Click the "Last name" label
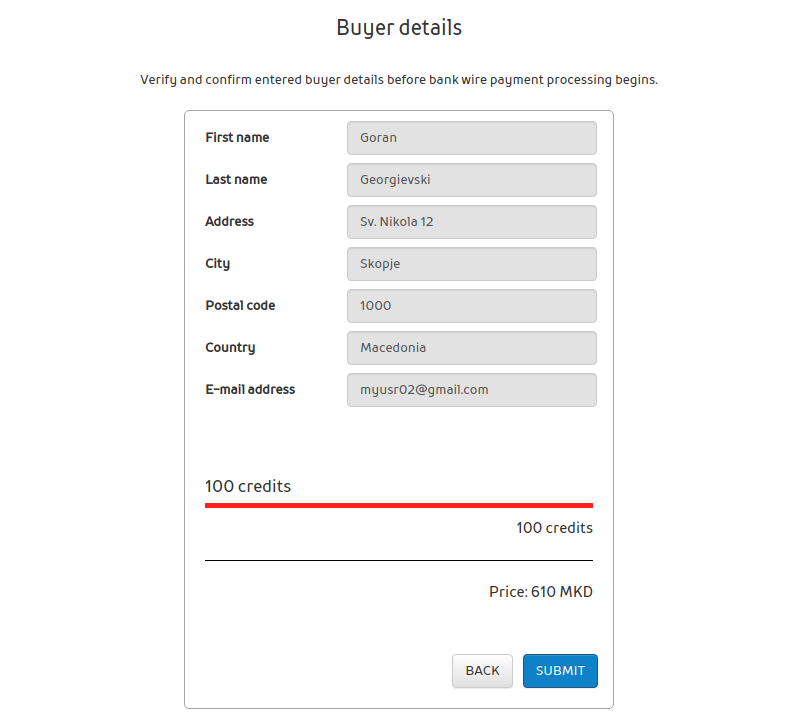787x728 pixels. tap(236, 180)
